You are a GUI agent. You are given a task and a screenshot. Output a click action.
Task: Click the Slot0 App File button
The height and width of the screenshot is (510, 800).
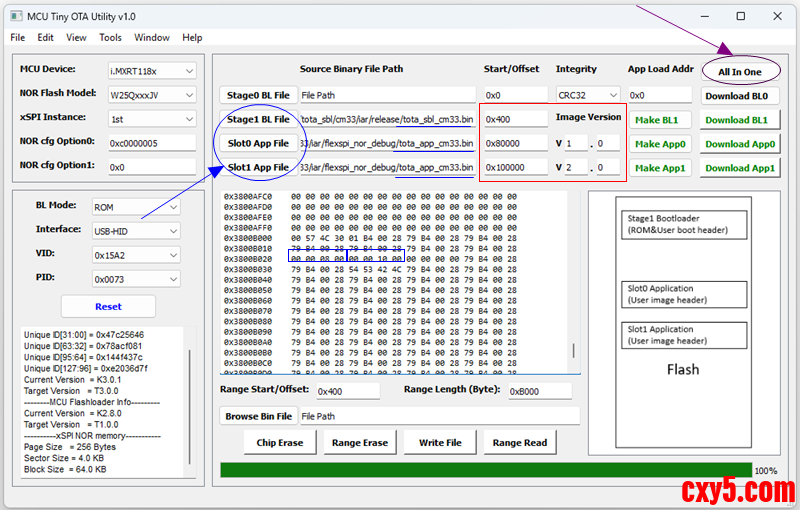click(258, 143)
